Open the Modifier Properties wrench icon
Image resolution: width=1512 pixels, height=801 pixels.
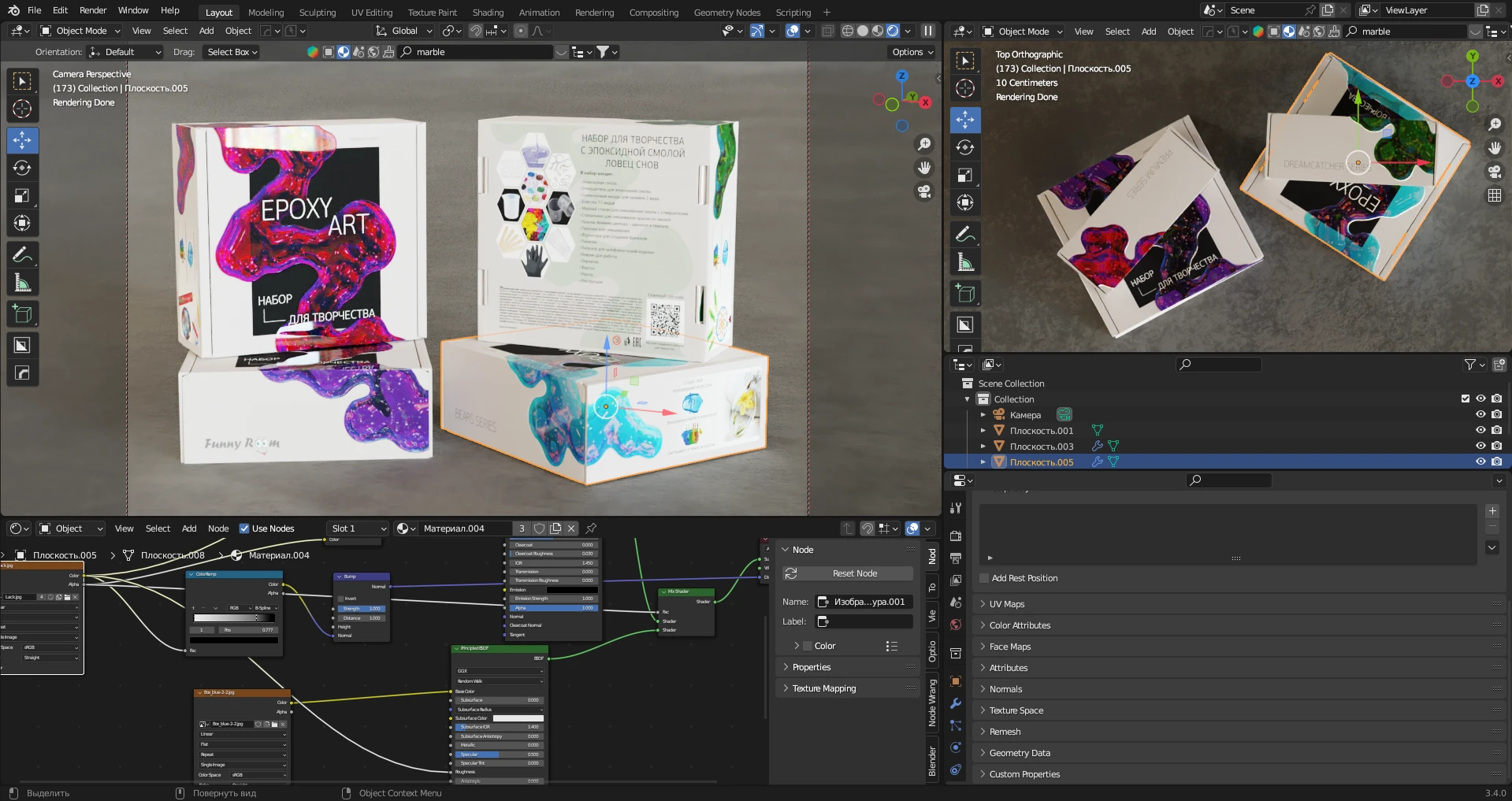pos(956,703)
